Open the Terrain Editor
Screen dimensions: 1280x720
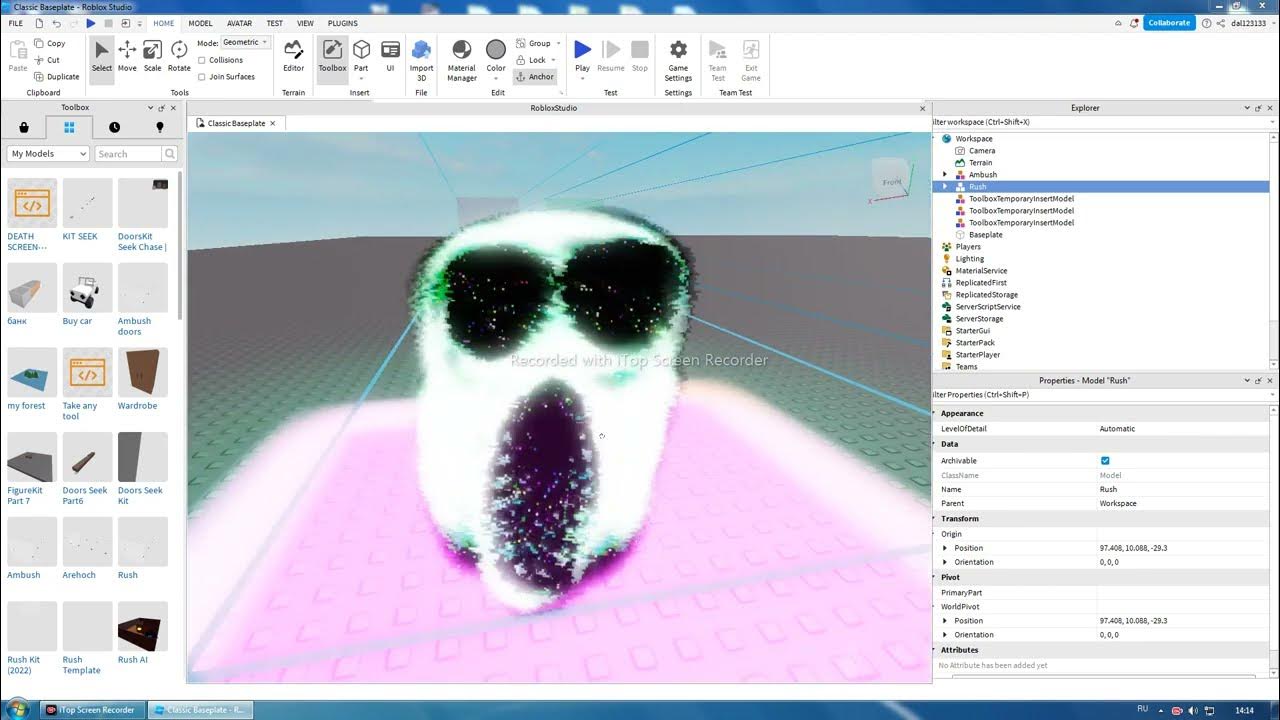tap(293, 56)
